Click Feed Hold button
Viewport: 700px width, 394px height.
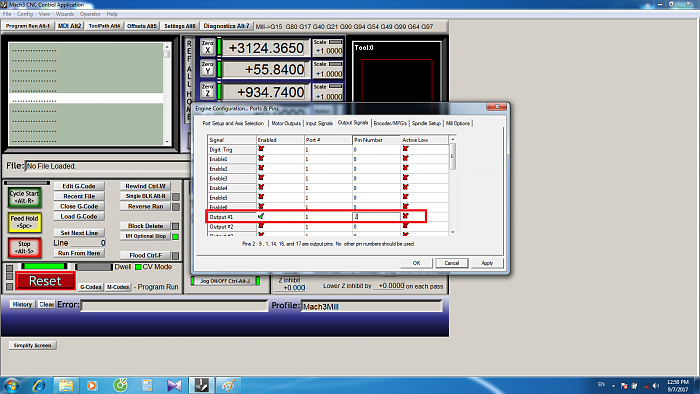point(25,222)
